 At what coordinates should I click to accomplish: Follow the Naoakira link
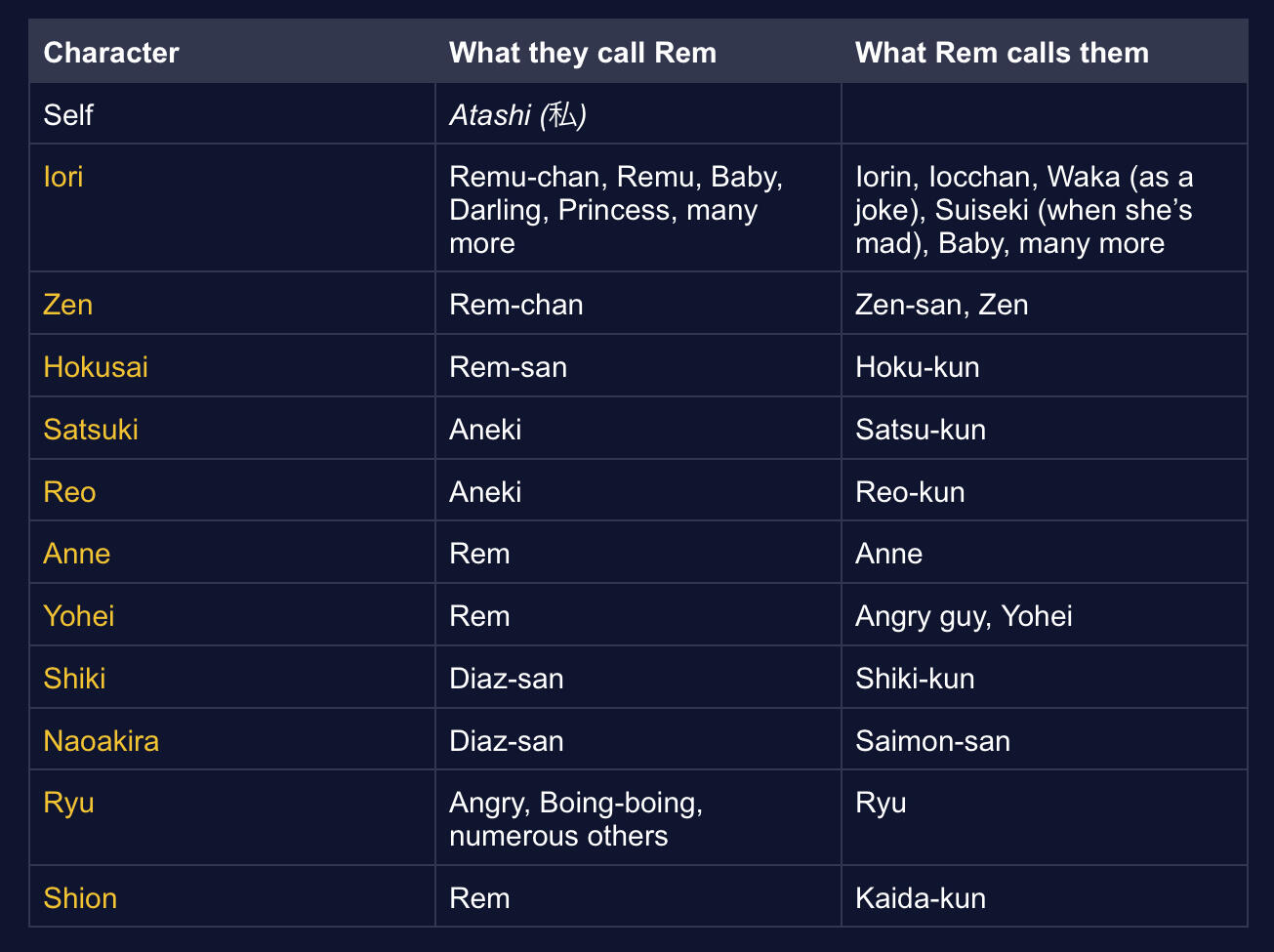point(102,741)
